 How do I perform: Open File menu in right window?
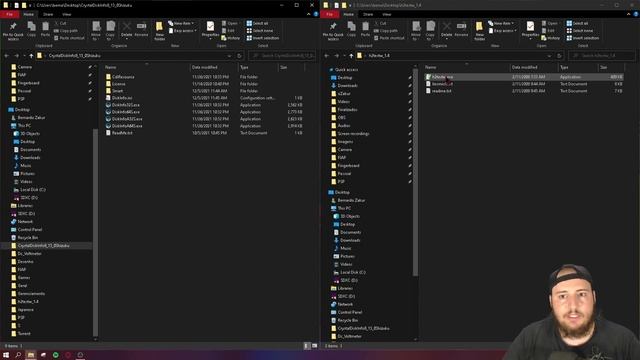(x=330, y=14)
